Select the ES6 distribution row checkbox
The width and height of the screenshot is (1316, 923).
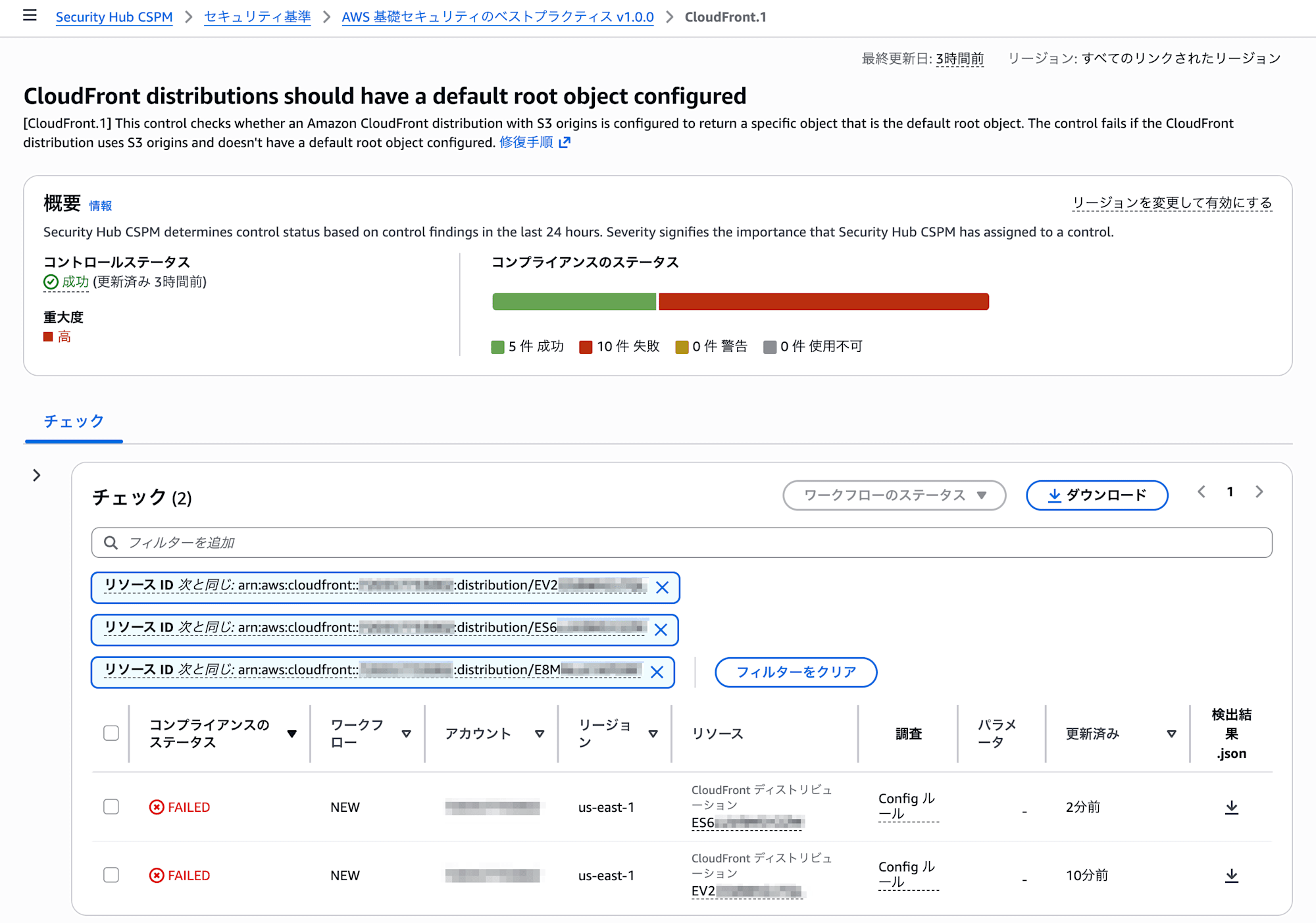coord(111,807)
